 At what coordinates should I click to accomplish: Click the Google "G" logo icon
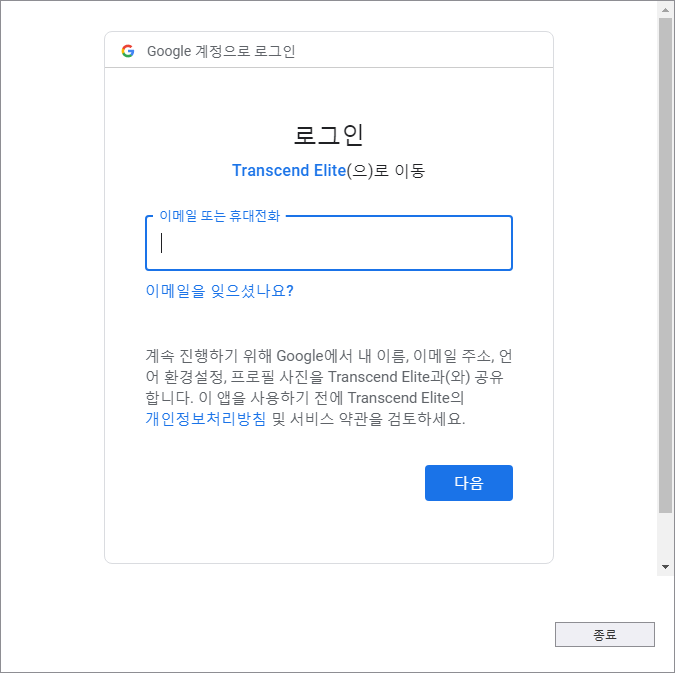coord(128,51)
